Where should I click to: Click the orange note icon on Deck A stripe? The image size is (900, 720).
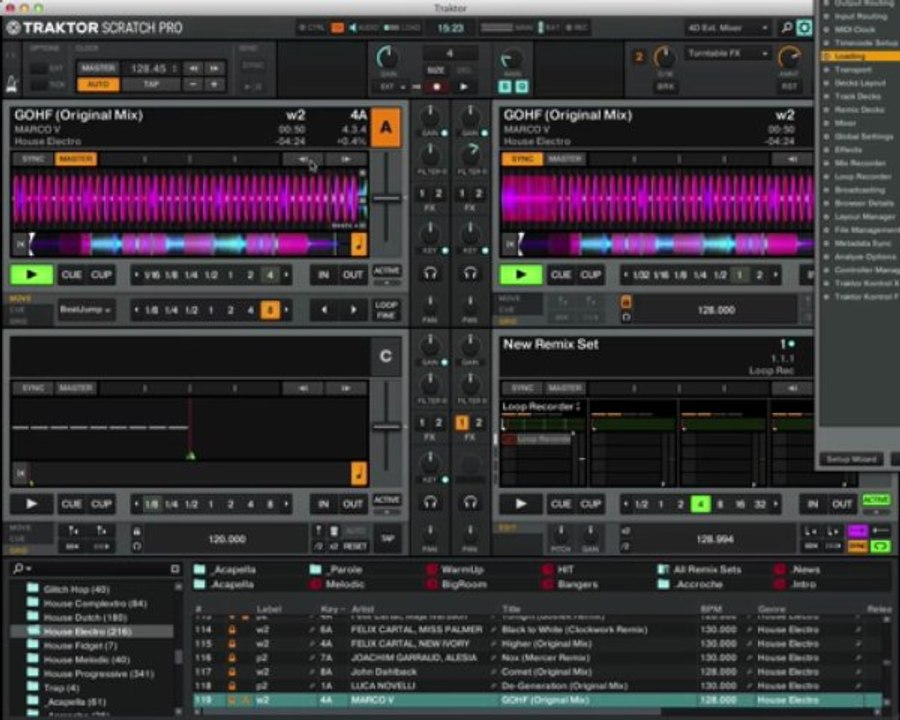359,244
